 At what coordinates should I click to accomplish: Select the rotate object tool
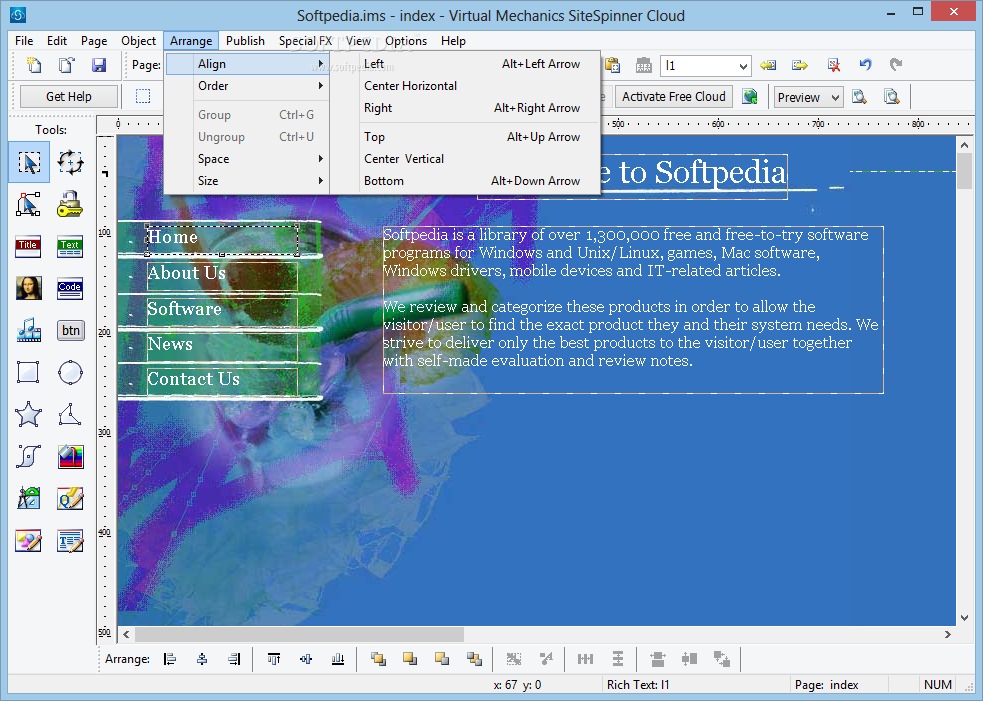[x=70, y=162]
